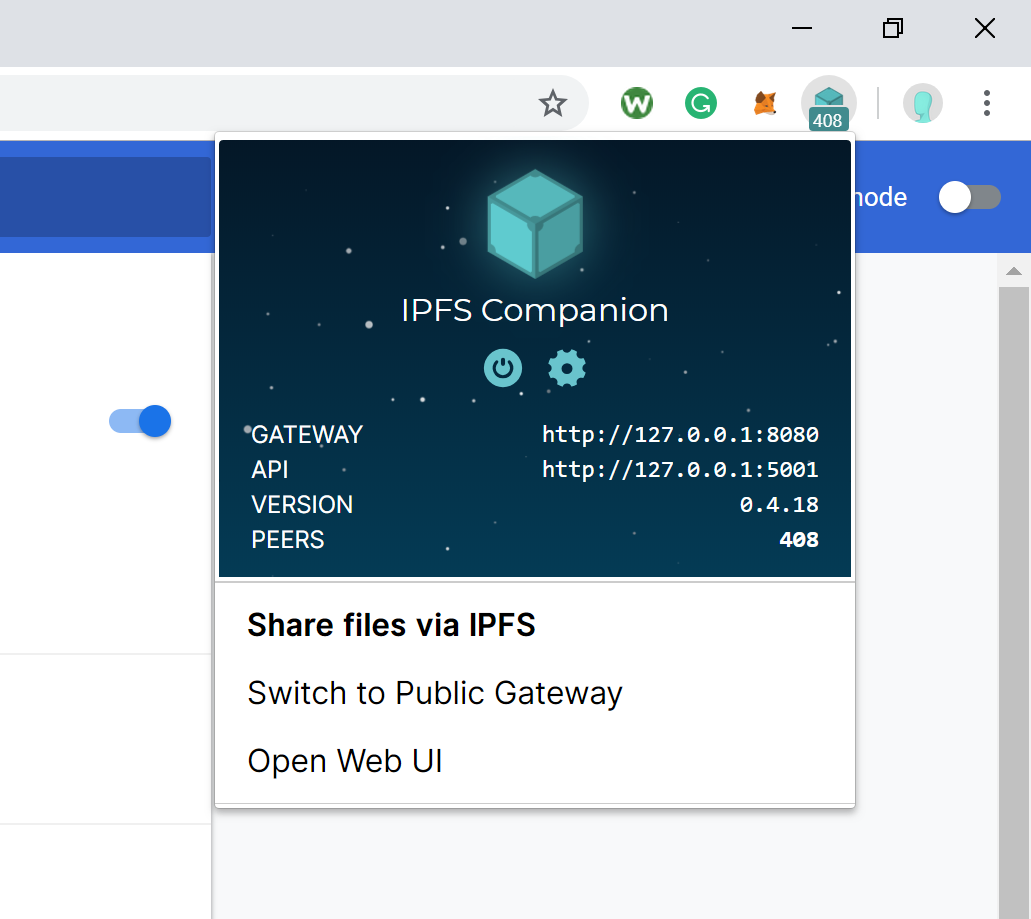Disable the blue toggle on the page
Viewport: 1031px width, 919px height.
pyautogui.click(x=140, y=421)
